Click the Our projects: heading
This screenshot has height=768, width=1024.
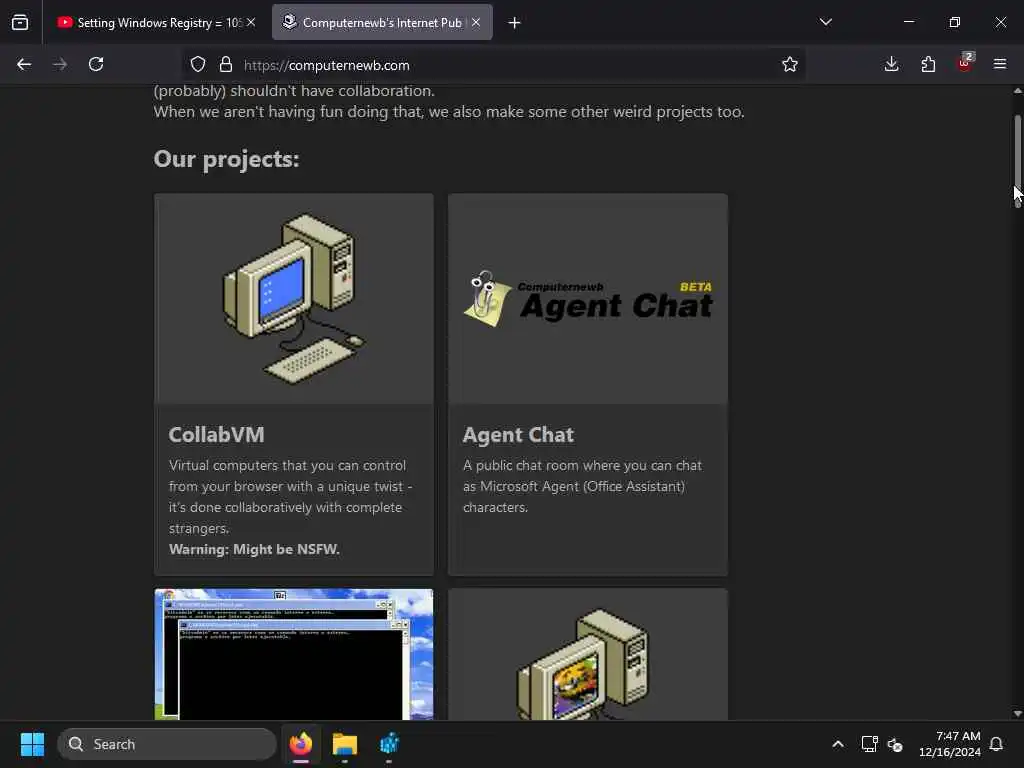[x=227, y=159]
